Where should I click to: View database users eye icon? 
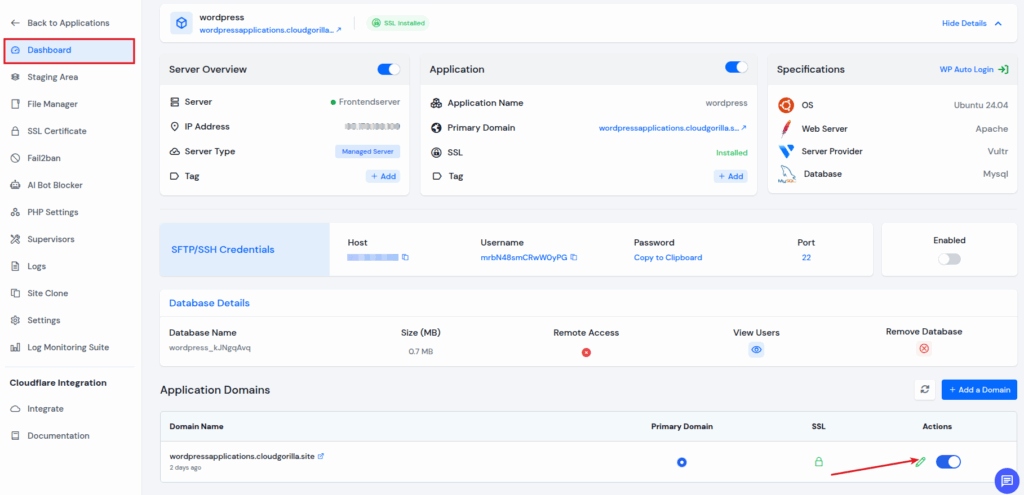[x=756, y=350]
